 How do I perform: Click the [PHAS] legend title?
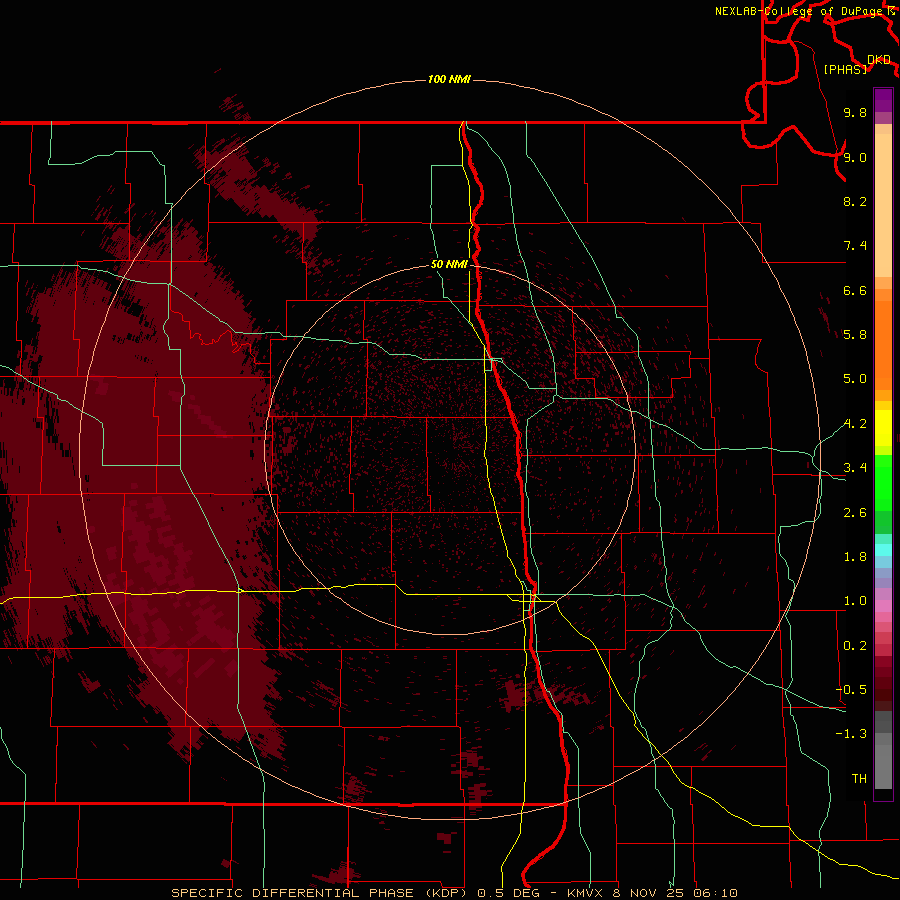tap(845, 69)
